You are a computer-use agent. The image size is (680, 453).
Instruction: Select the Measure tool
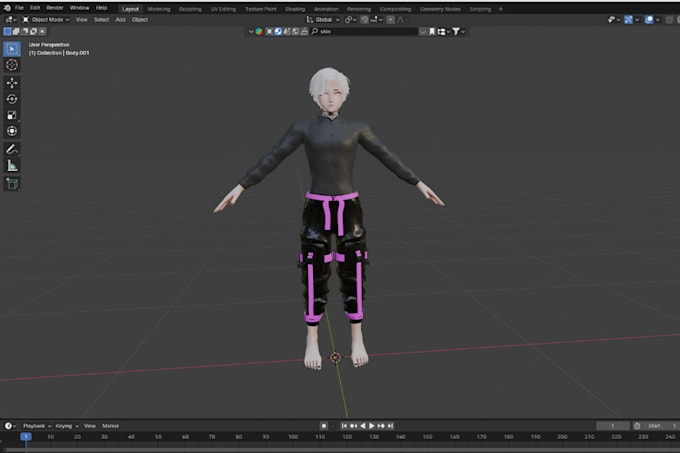click(12, 166)
